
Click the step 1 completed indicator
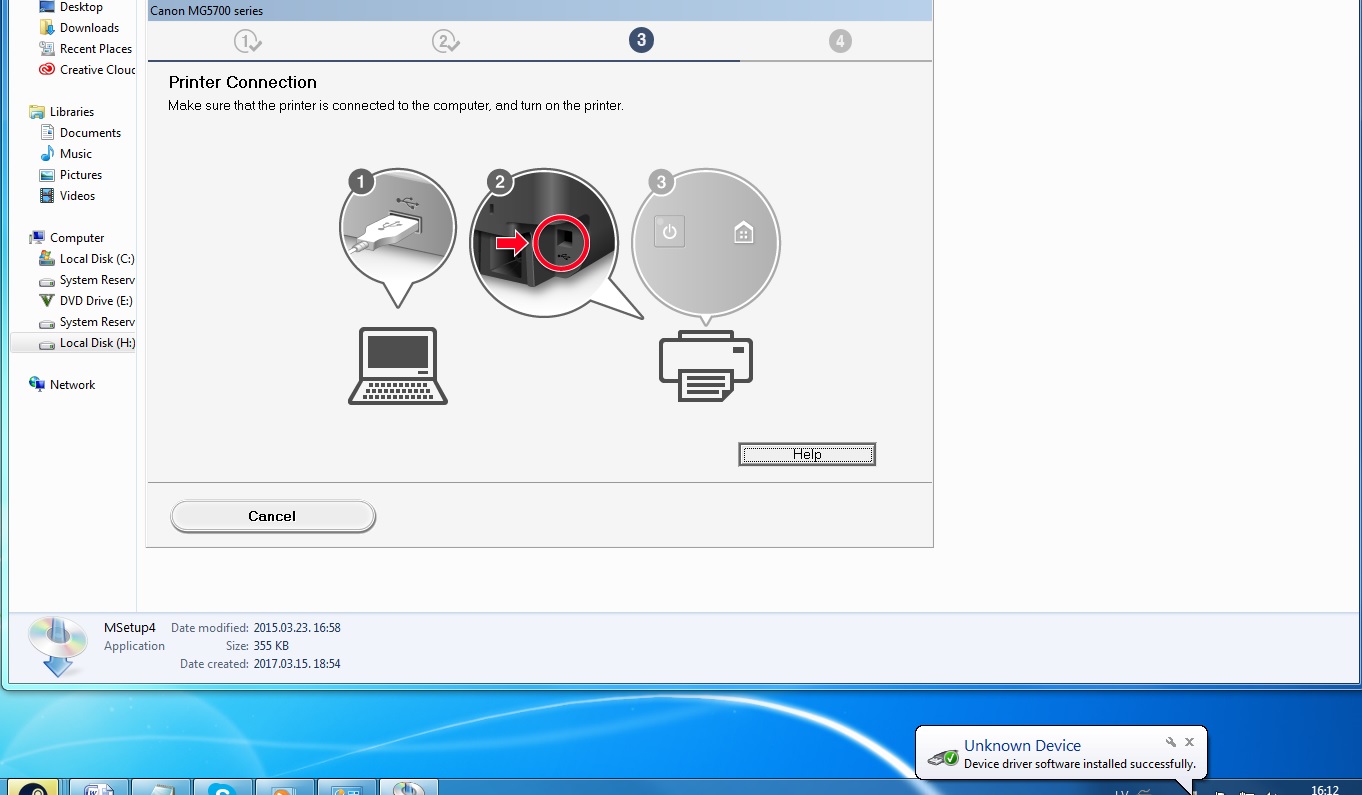pos(247,41)
